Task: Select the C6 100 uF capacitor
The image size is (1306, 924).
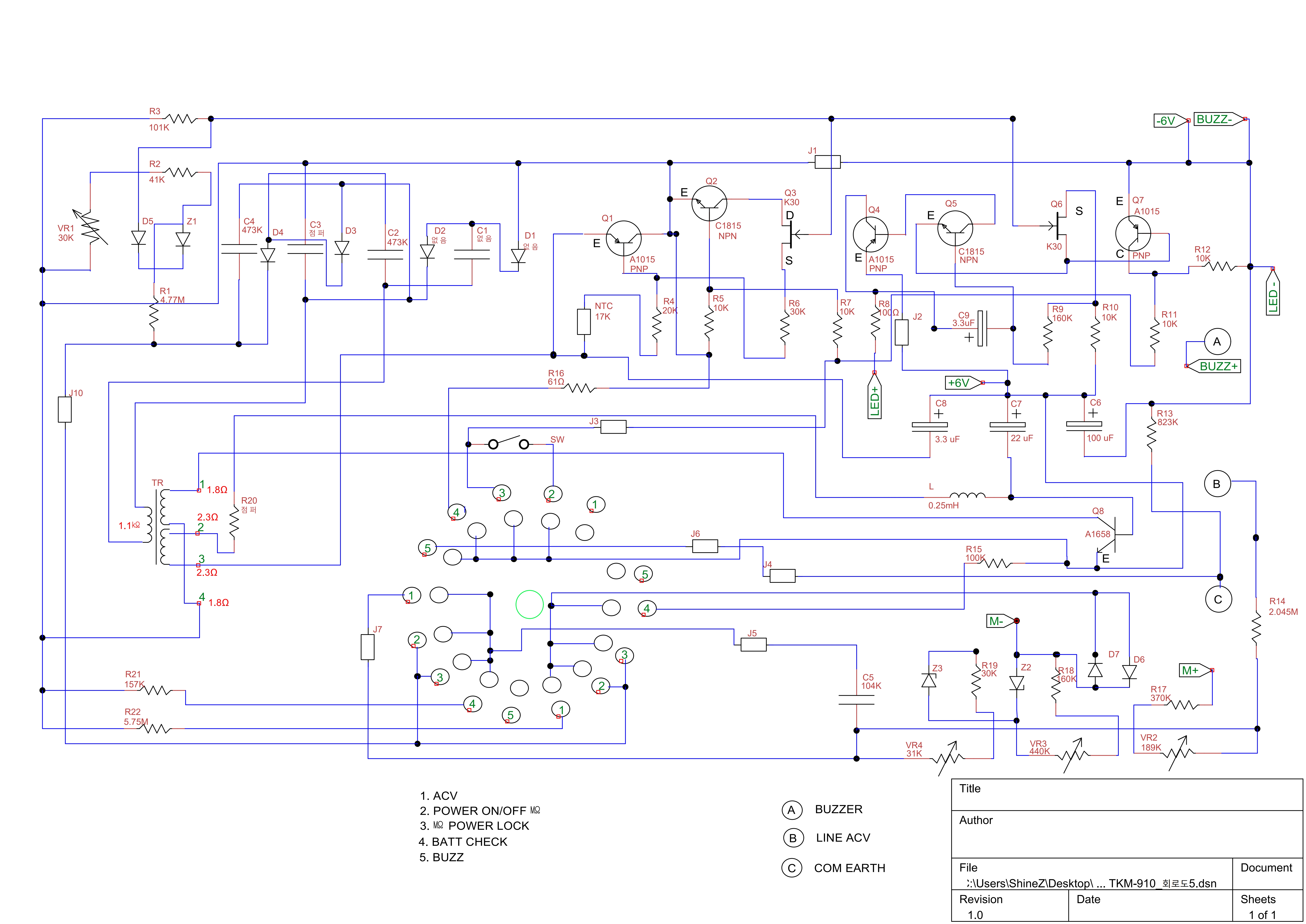Action: 1084,426
